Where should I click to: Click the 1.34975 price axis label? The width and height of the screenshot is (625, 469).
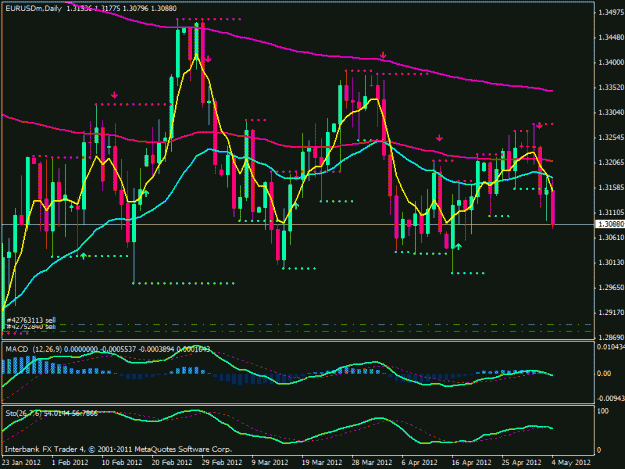(611, 13)
